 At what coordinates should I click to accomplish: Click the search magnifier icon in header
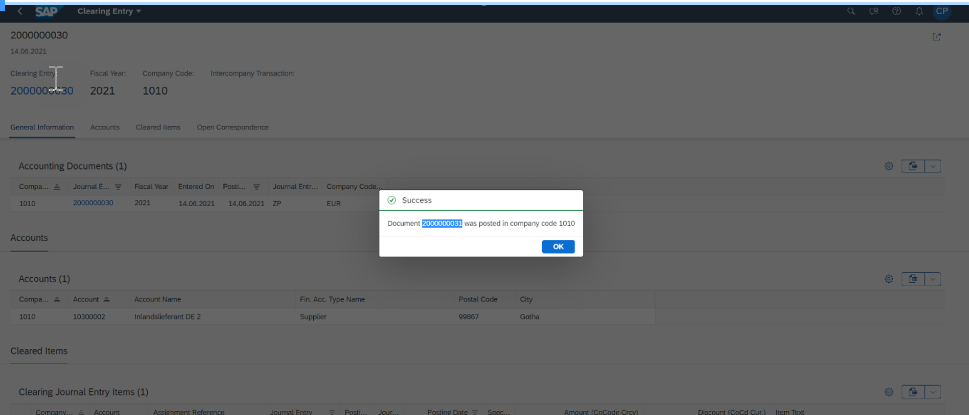click(x=851, y=11)
